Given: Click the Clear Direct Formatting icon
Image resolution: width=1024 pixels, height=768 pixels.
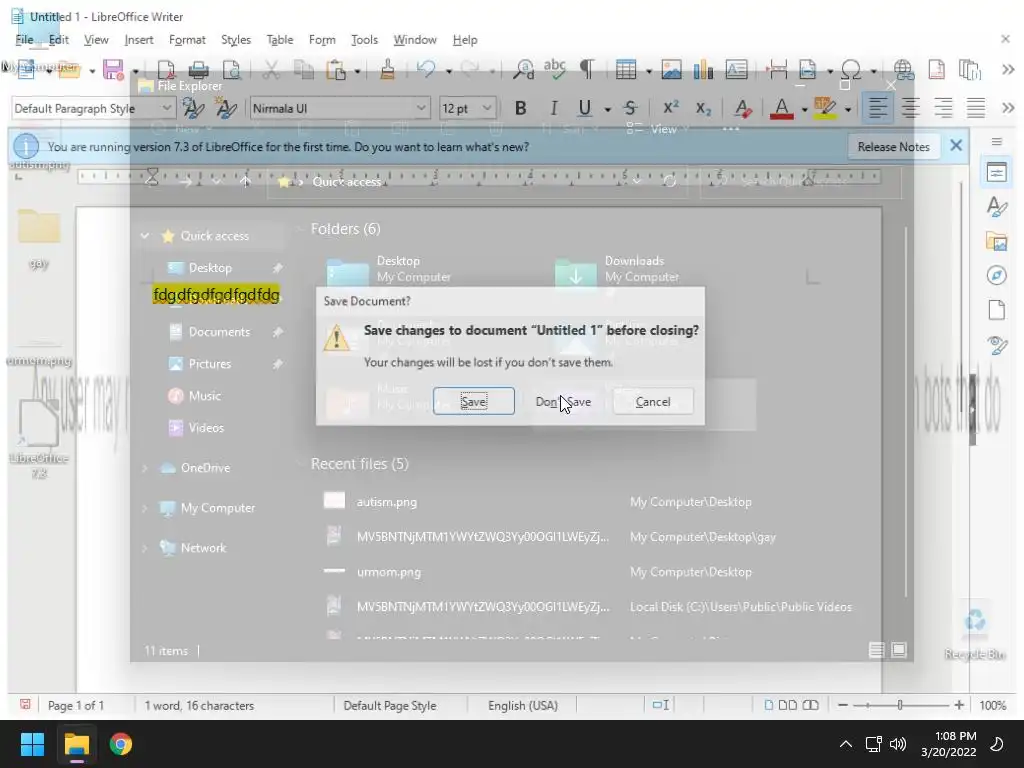Looking at the screenshot, I should click(x=743, y=108).
